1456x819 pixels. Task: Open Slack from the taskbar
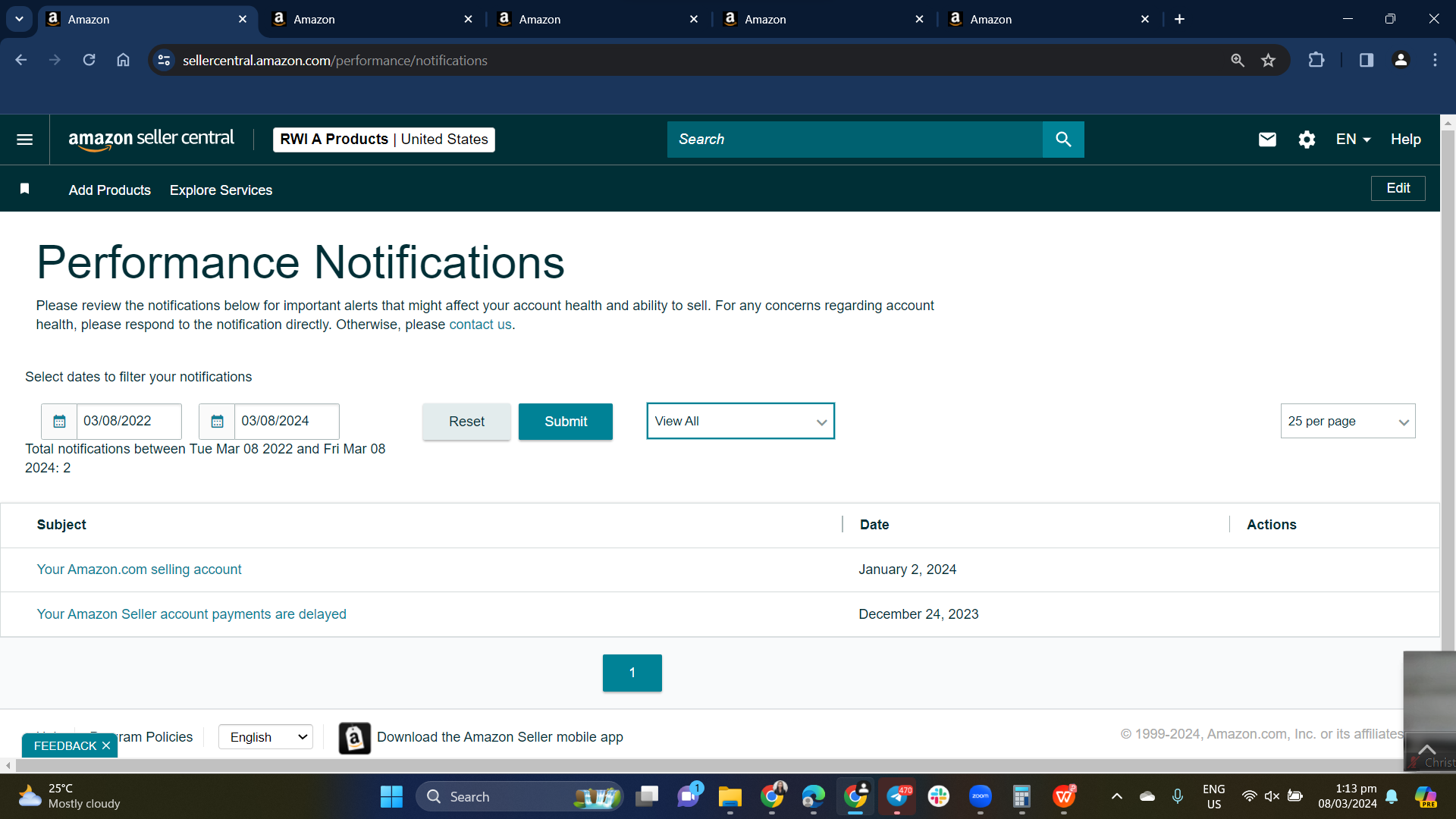pos(938,796)
